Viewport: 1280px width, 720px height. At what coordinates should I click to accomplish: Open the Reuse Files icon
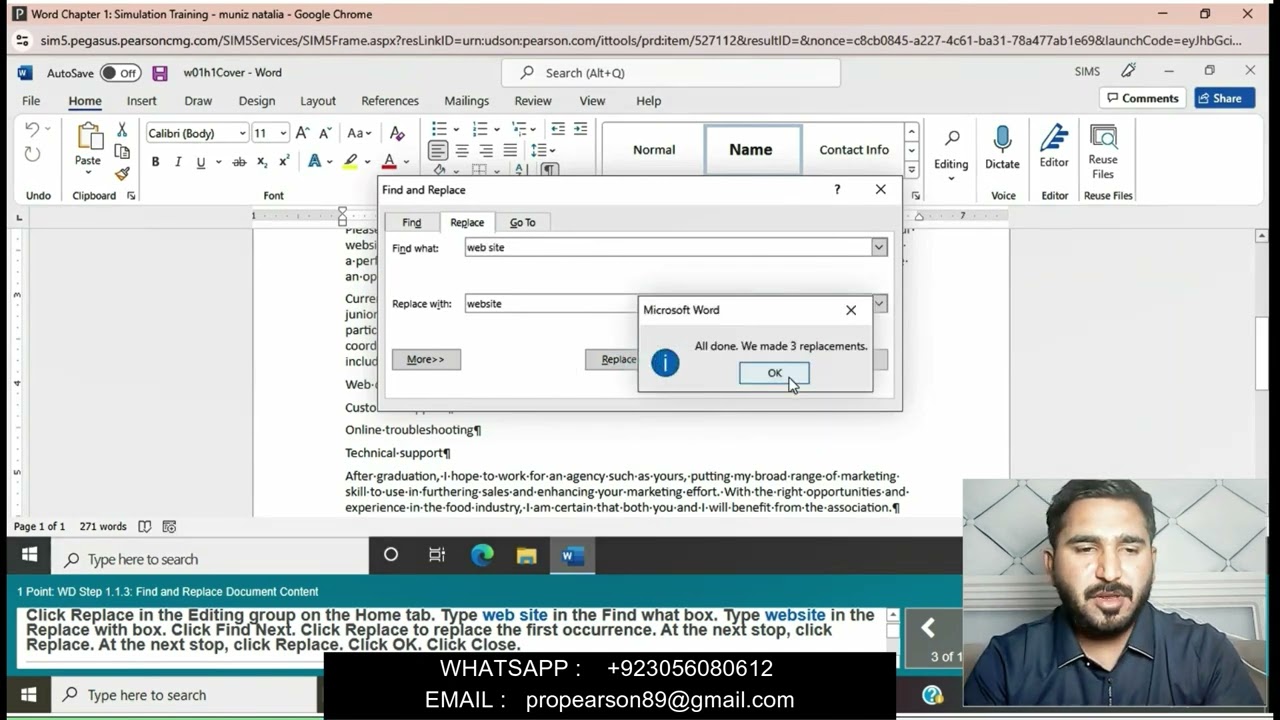click(1103, 137)
